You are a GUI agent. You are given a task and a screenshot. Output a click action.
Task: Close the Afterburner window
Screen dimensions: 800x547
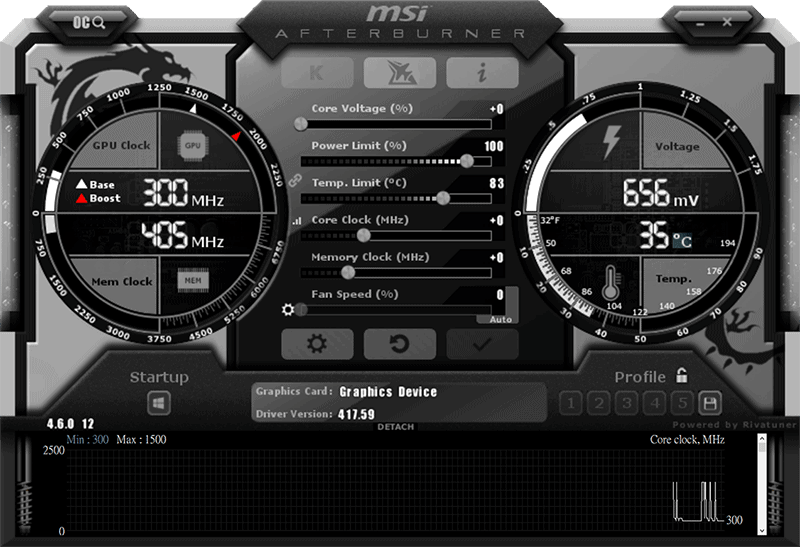pos(727,22)
